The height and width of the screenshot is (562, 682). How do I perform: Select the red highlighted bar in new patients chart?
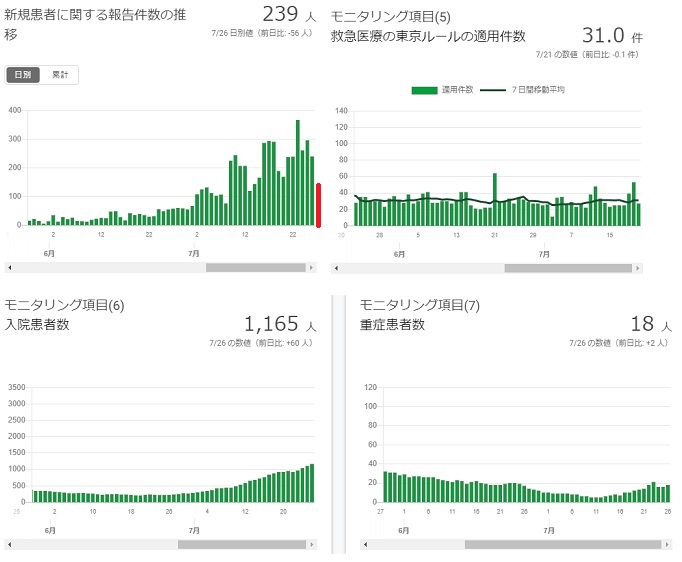318,205
